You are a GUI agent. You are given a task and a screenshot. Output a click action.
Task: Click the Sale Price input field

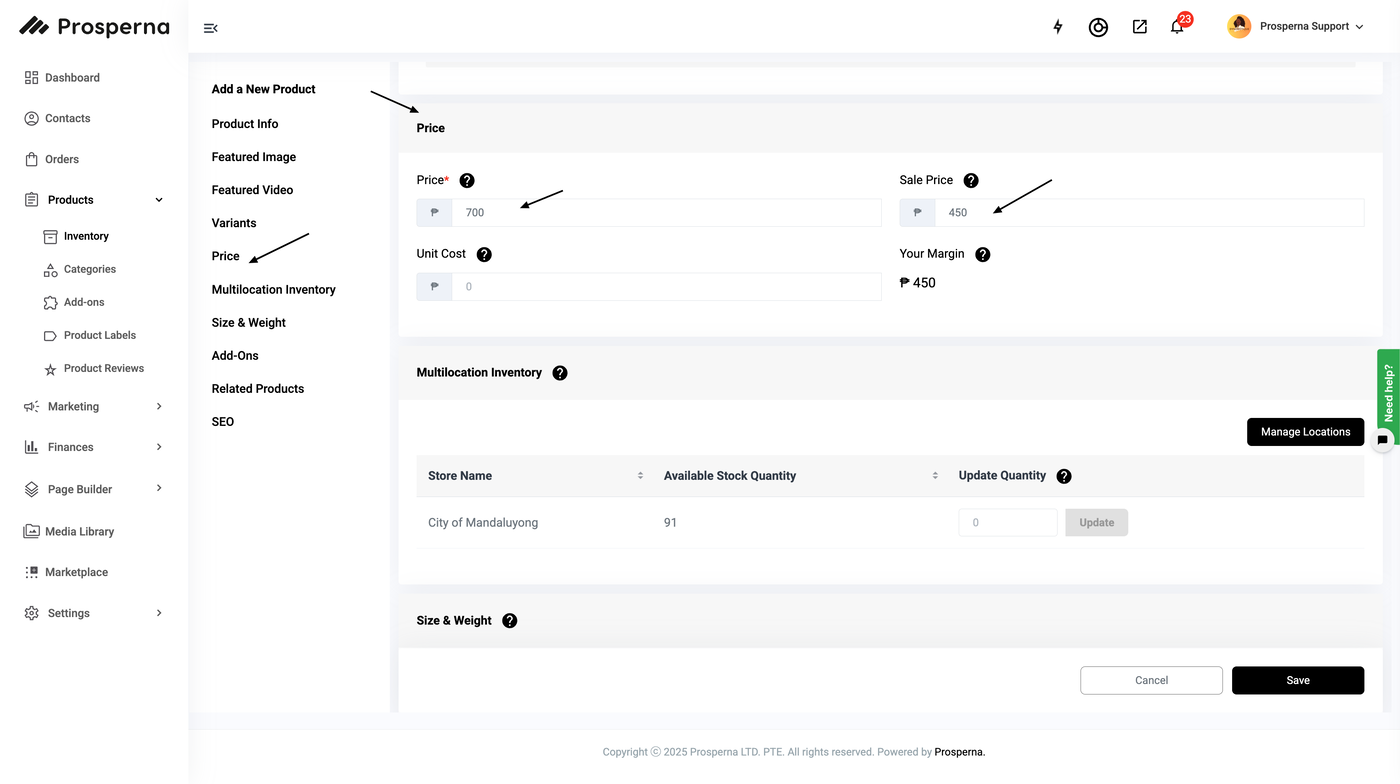(1148, 213)
